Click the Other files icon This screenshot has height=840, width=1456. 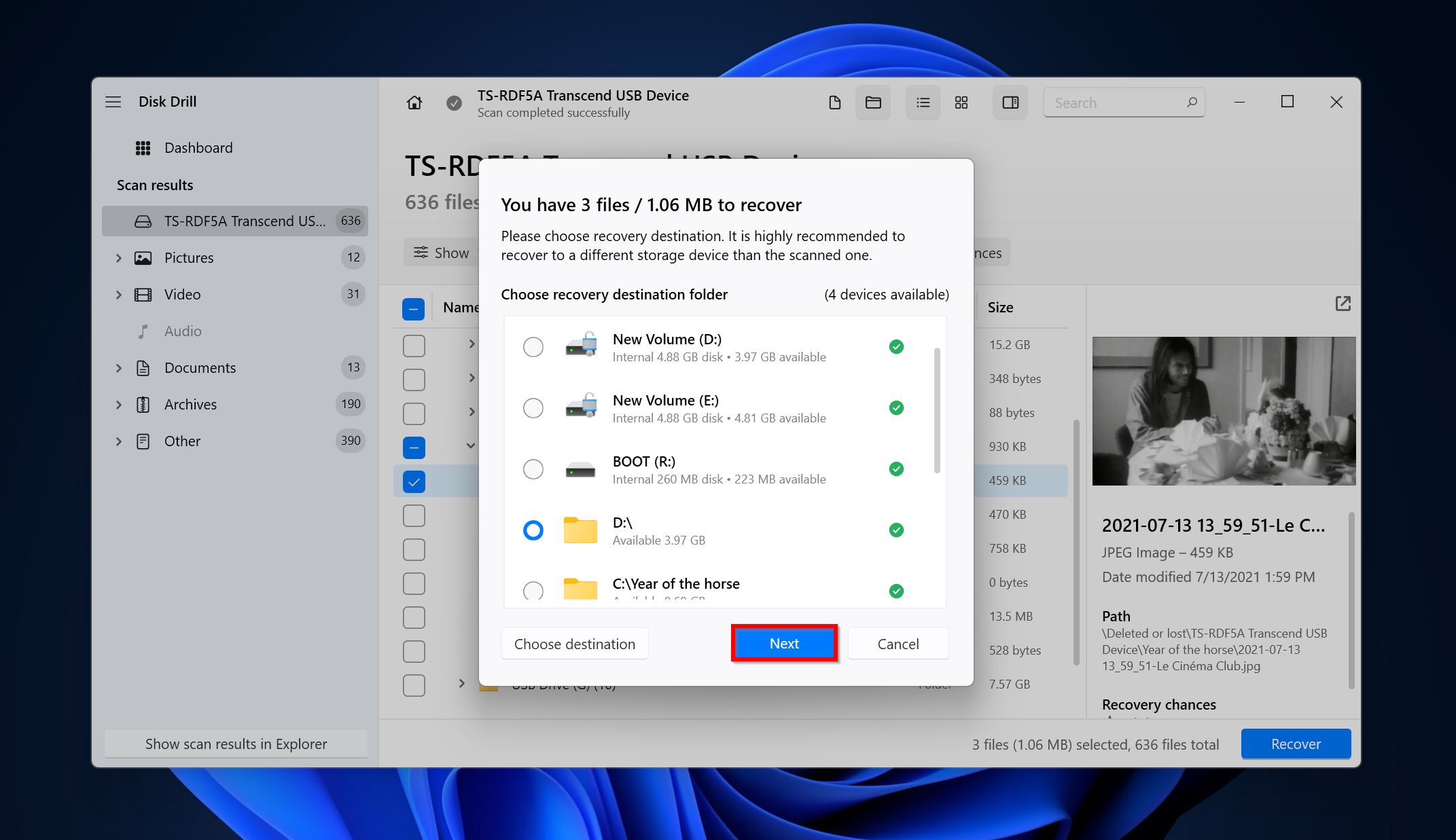[143, 441]
